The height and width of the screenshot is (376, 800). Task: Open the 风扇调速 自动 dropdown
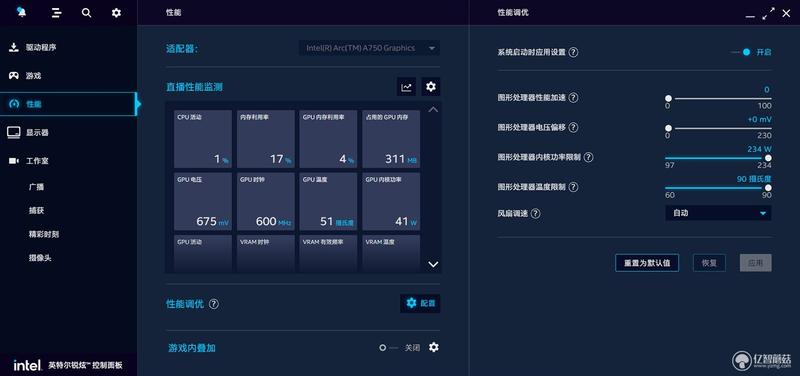718,213
